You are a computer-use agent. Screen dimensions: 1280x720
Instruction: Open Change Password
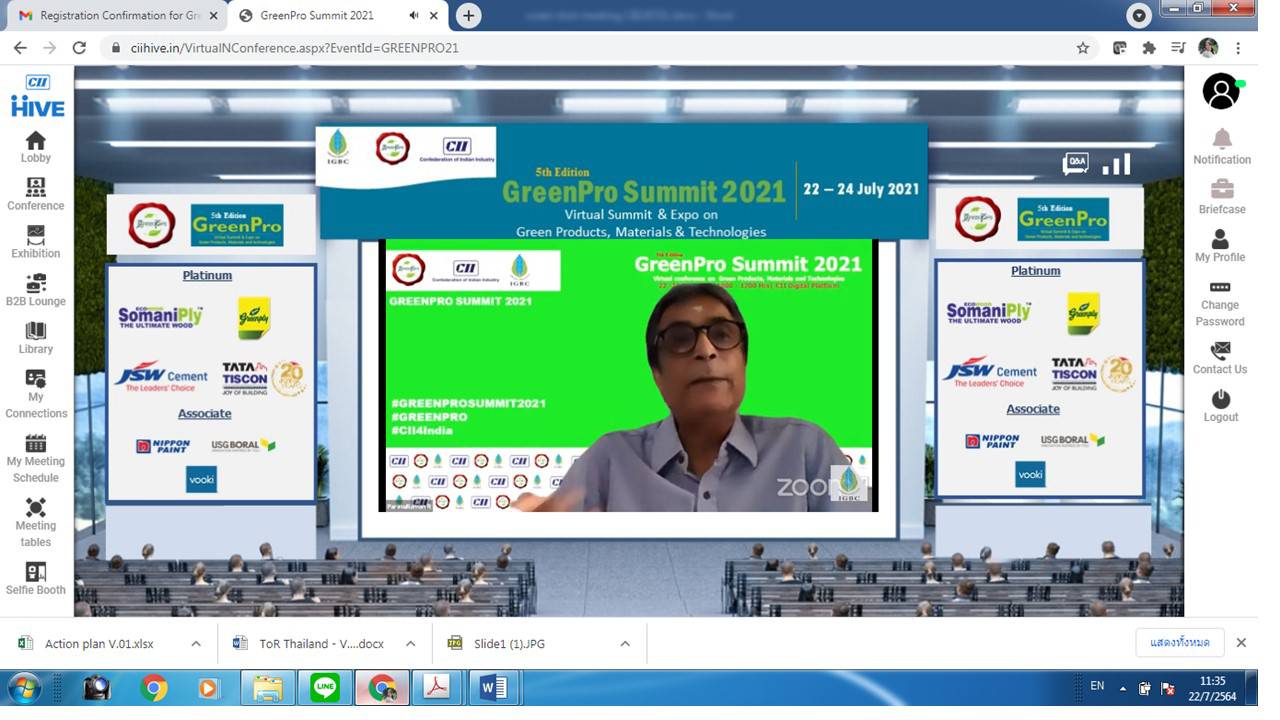pos(1220,302)
